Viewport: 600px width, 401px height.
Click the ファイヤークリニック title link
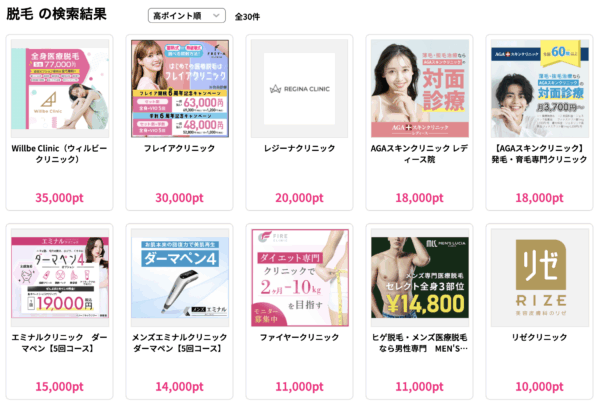[300, 337]
